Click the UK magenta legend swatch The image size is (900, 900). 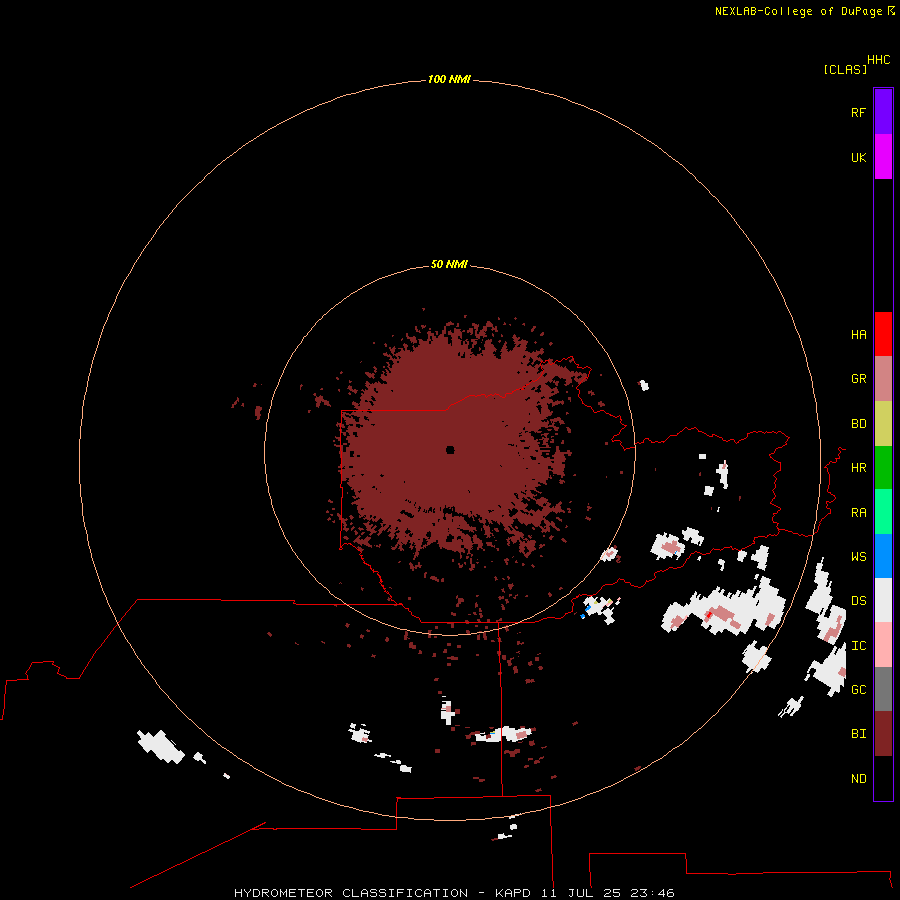pyautogui.click(x=883, y=157)
